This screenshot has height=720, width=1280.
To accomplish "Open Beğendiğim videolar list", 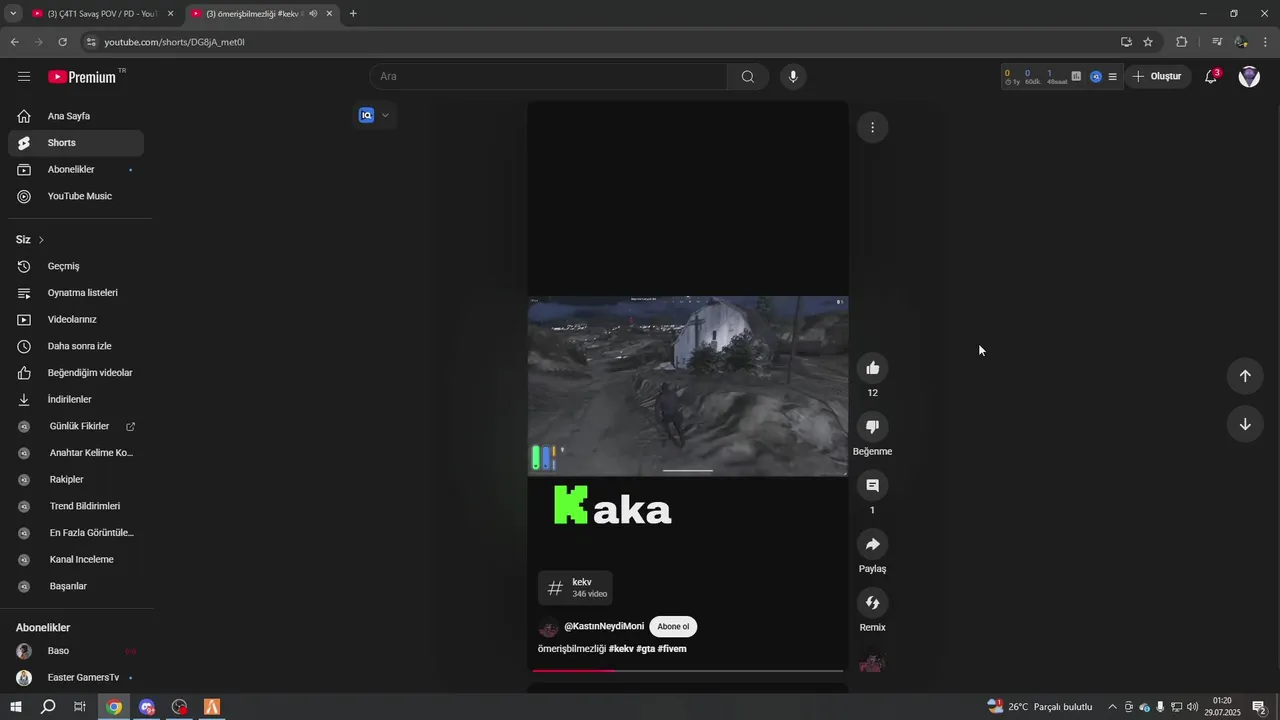I will coord(76,373).
